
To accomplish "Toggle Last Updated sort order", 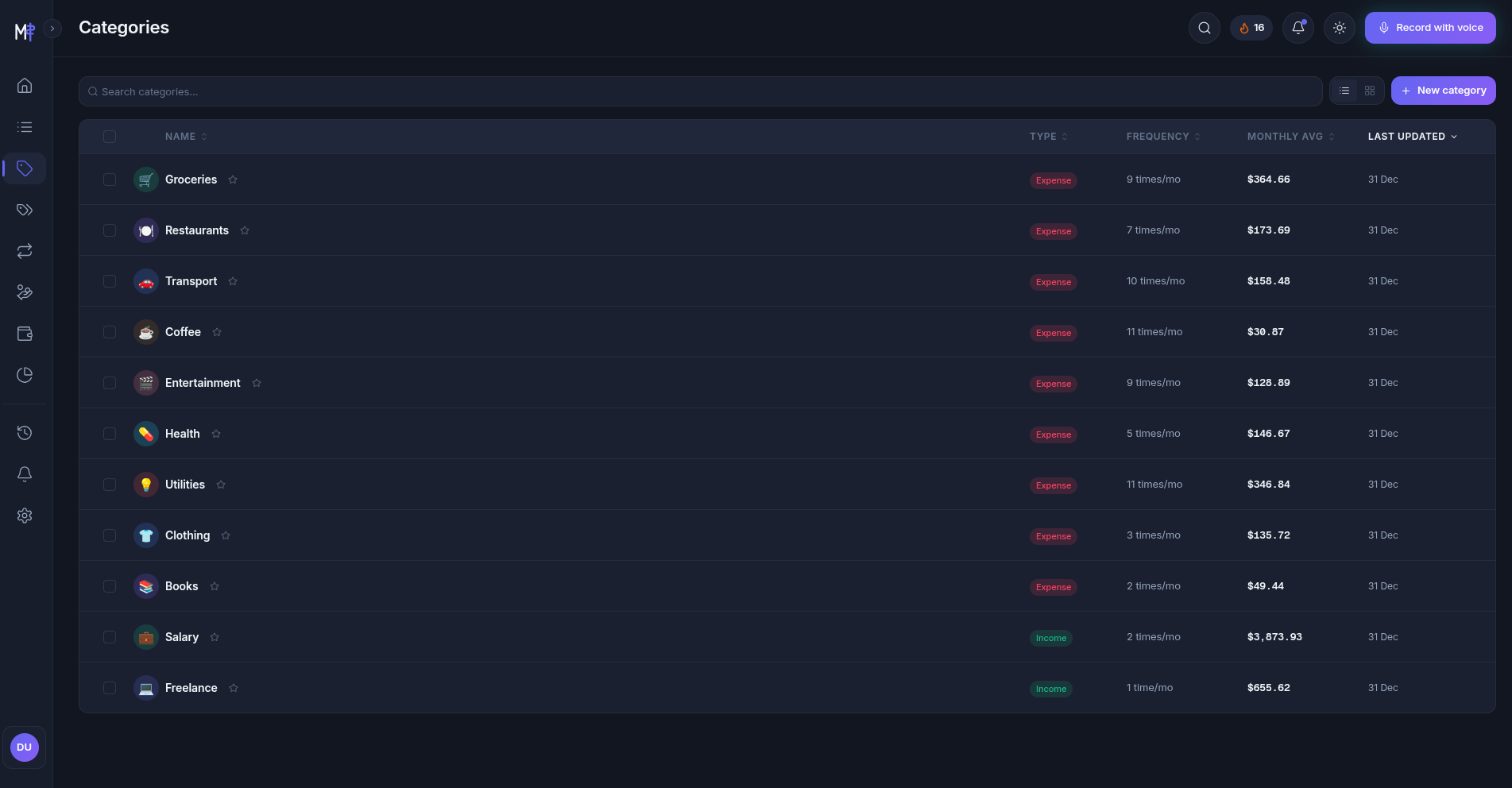I will coord(1413,137).
